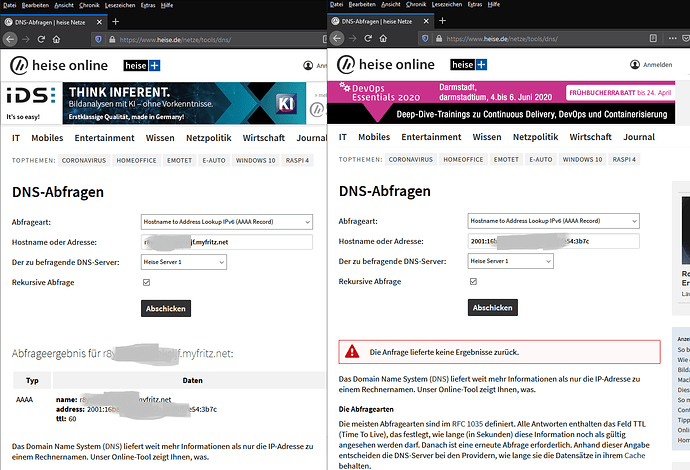Viewport: 690px width, 470px height.
Task: Open Bearbeiten menu in left window
Action: pos(35,5)
